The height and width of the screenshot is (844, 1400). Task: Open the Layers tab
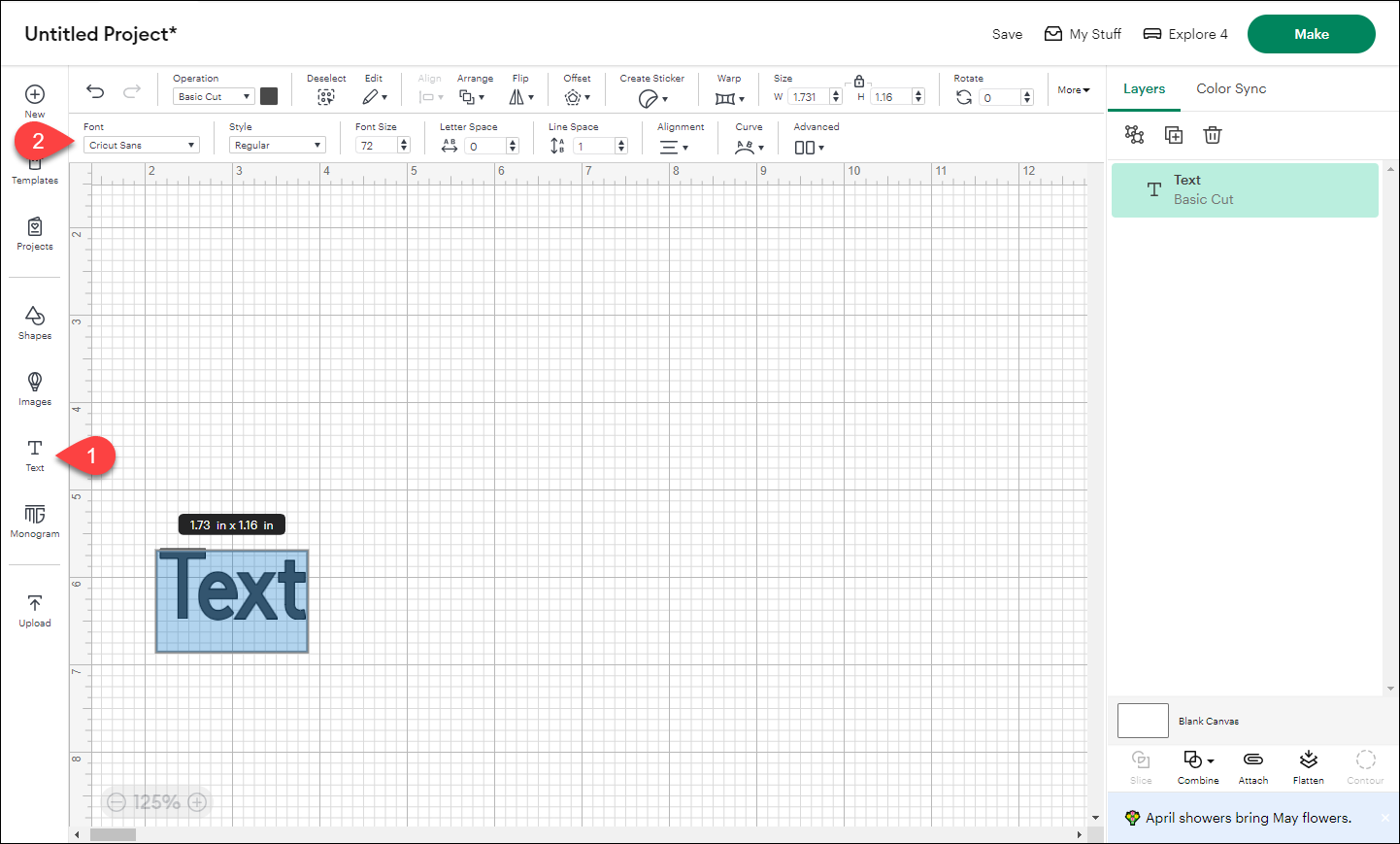1144,88
